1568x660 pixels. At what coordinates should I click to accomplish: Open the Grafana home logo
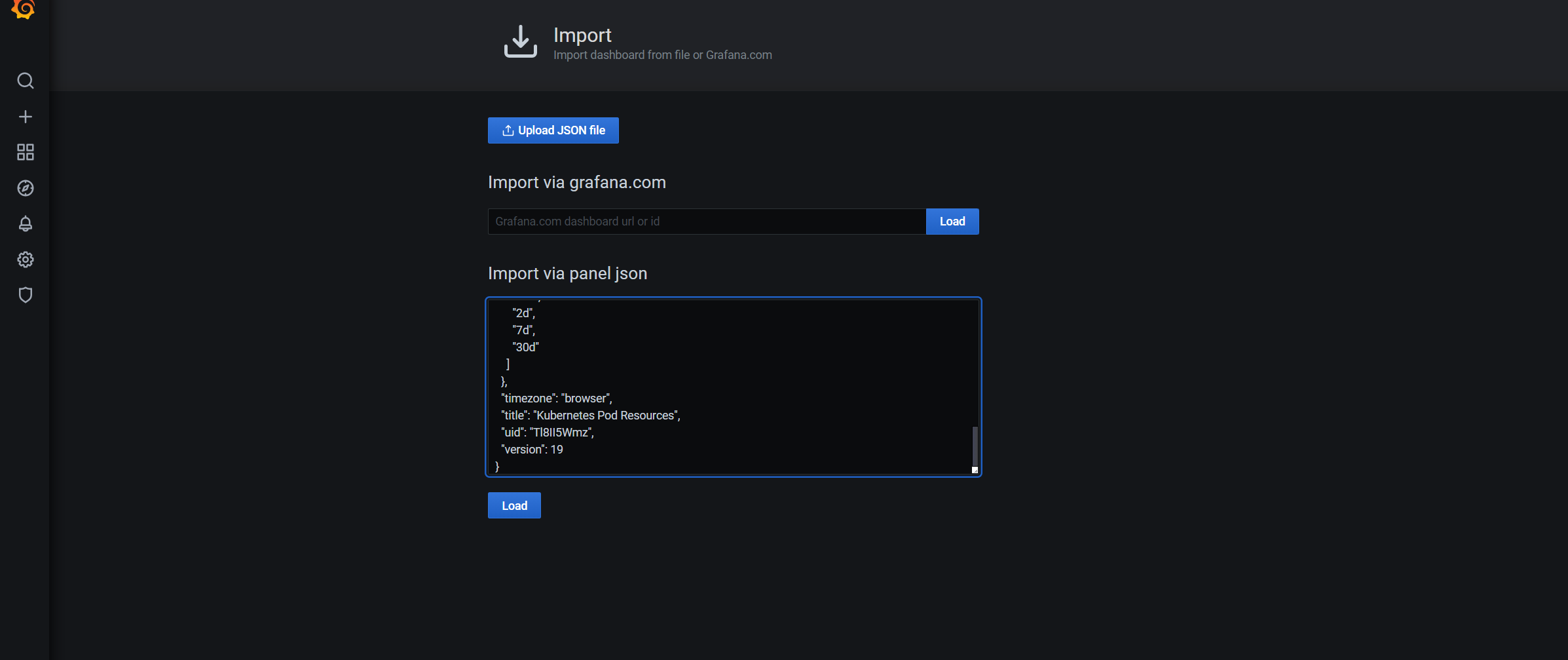[24, 9]
